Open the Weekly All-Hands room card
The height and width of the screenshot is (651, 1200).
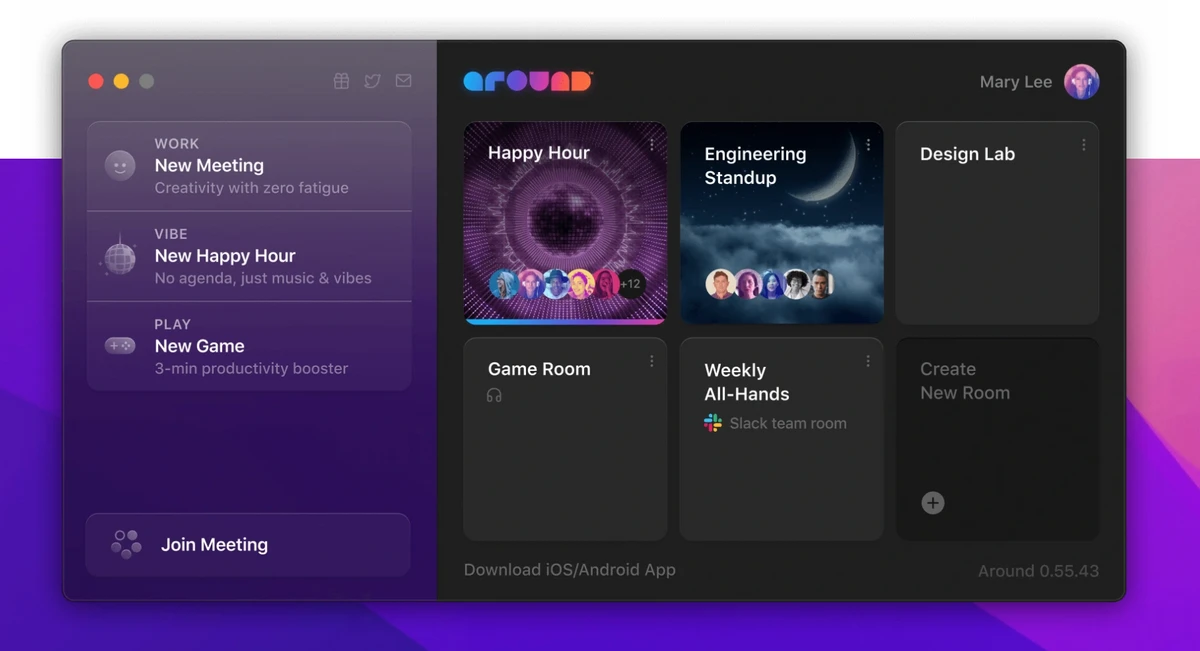click(x=782, y=439)
